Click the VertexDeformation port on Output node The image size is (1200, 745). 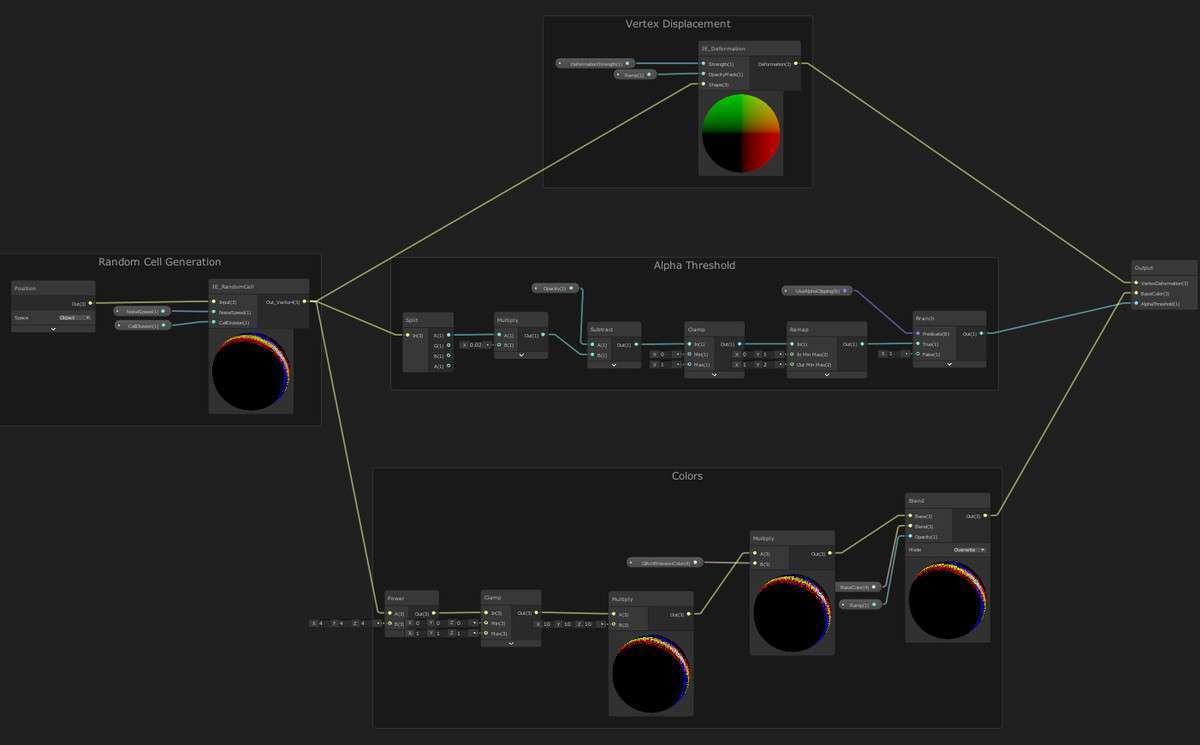click(1136, 283)
